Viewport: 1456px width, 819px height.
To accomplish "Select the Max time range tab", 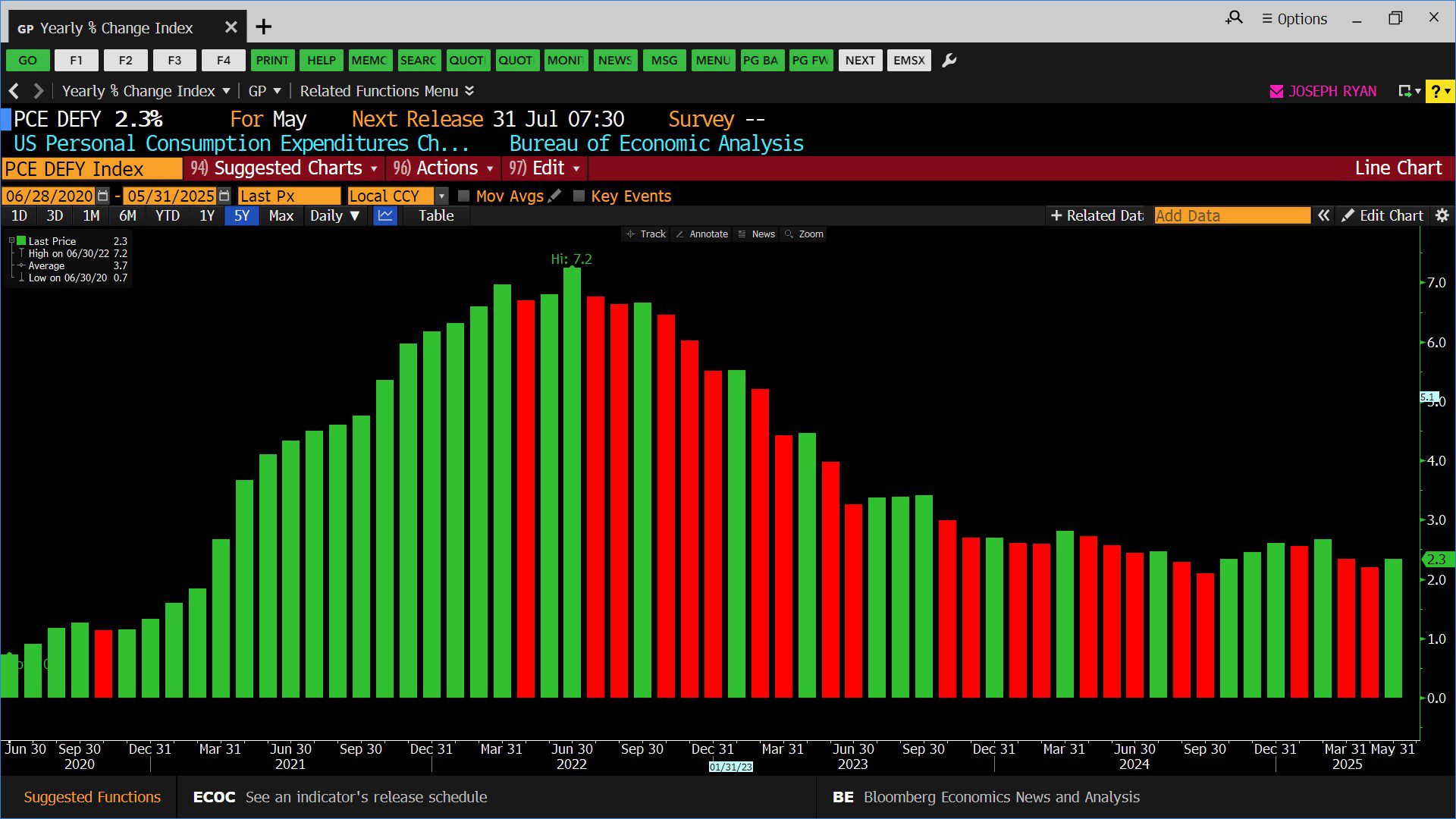I will pos(281,216).
